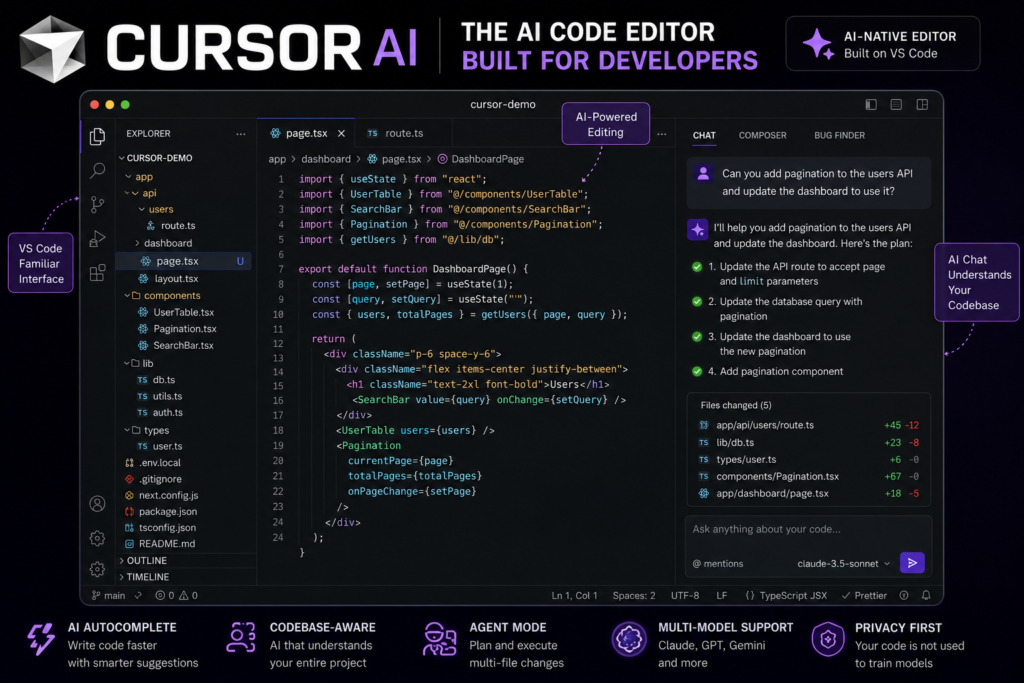
Task: Select the page.tsx editor tab
Action: point(306,133)
